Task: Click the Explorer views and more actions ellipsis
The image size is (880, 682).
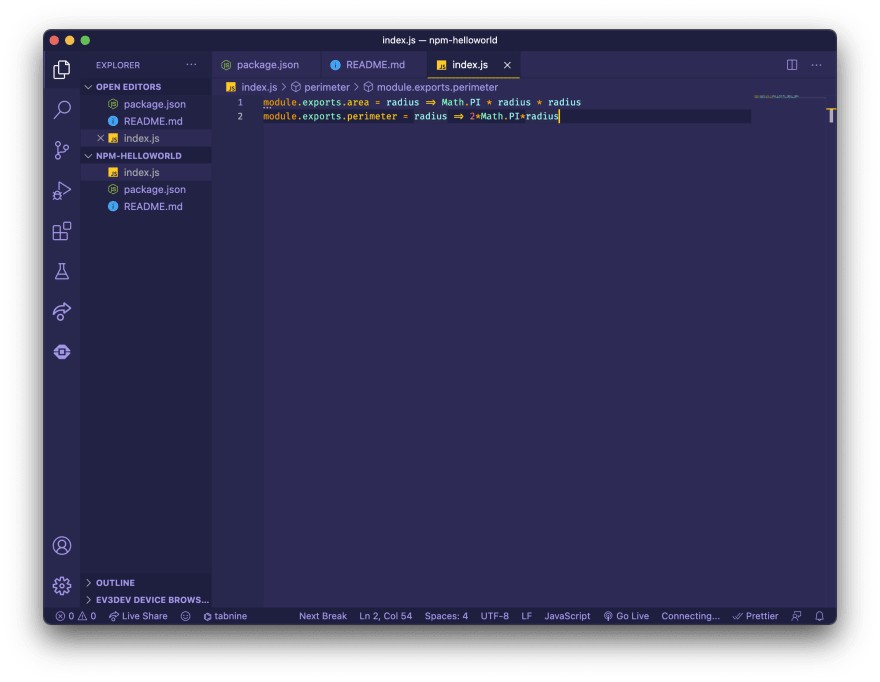Action: (x=191, y=65)
